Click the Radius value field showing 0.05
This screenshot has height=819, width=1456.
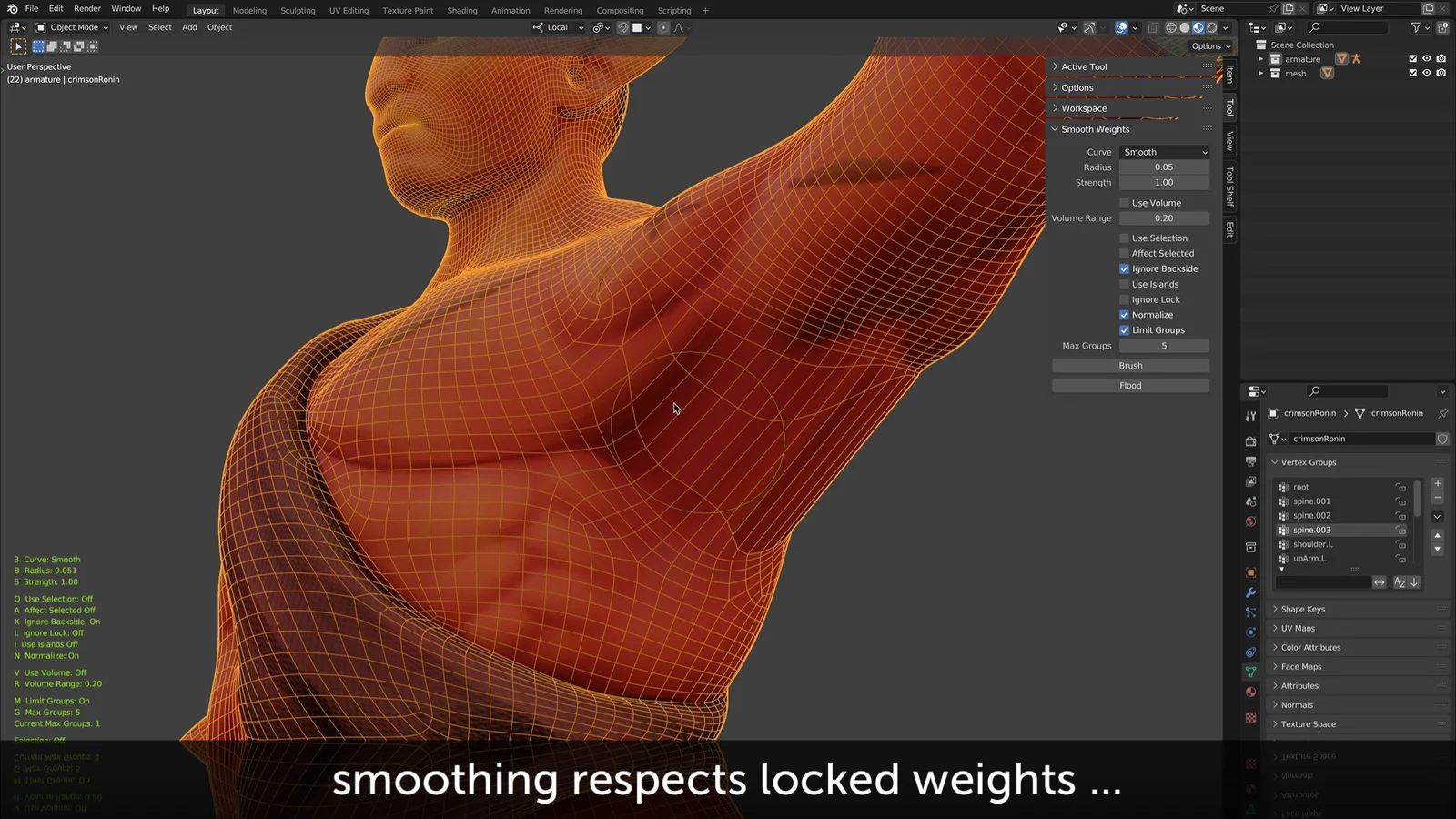1165,167
